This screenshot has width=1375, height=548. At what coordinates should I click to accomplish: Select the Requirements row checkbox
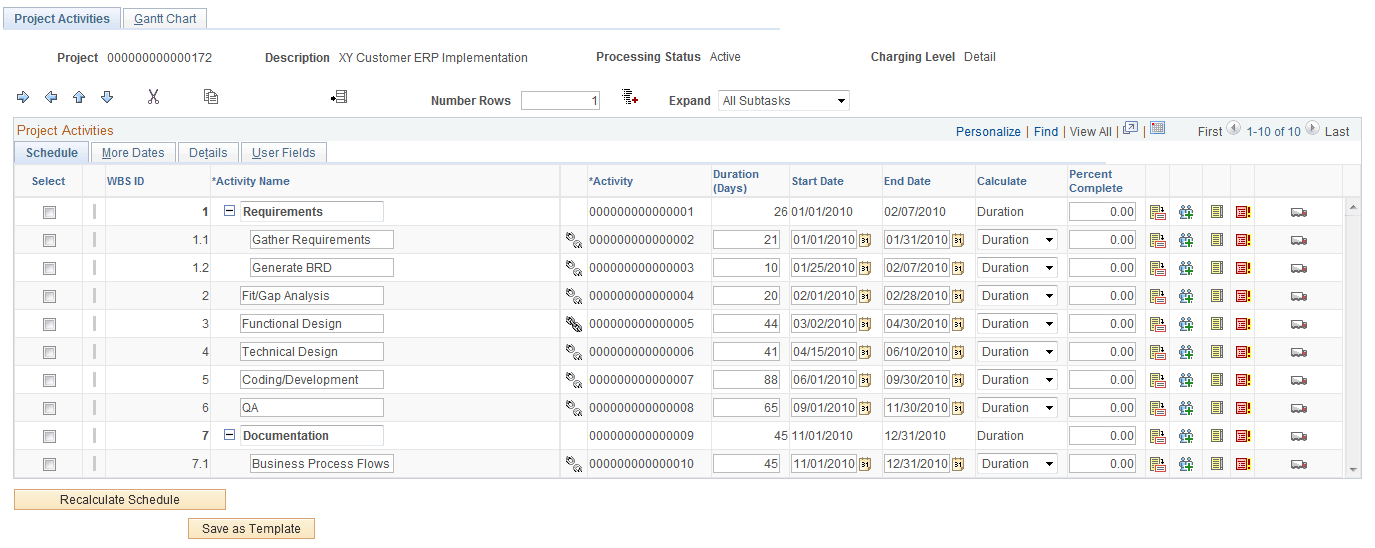tap(49, 213)
